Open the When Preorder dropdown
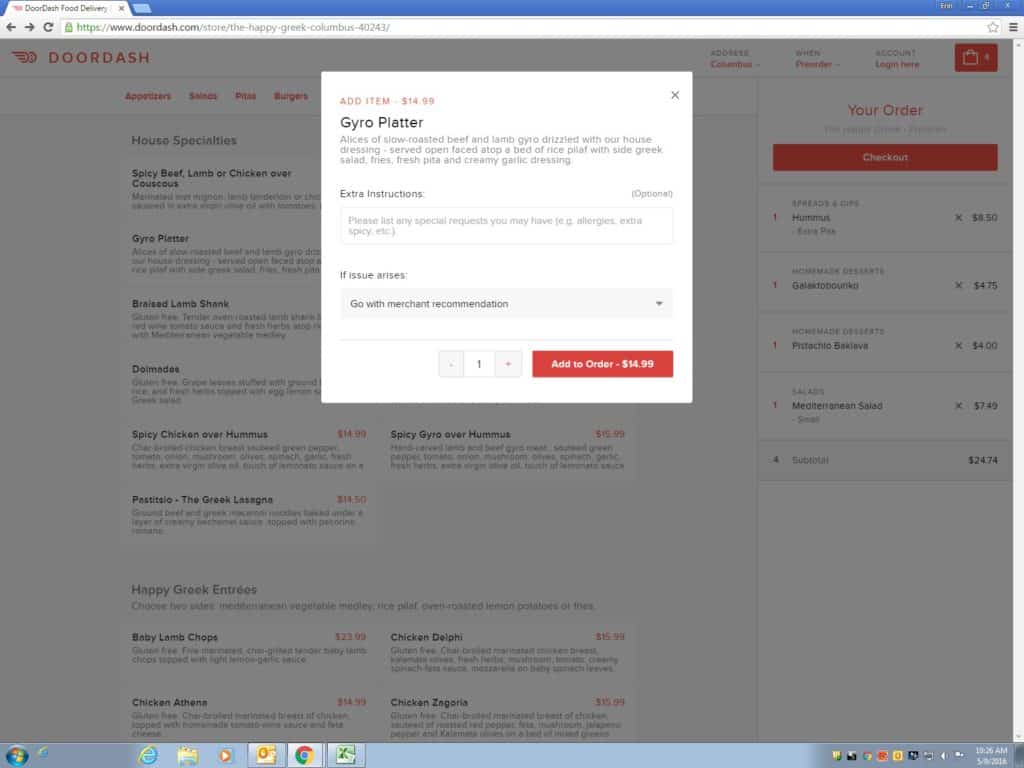This screenshot has width=1024, height=768. [816, 59]
